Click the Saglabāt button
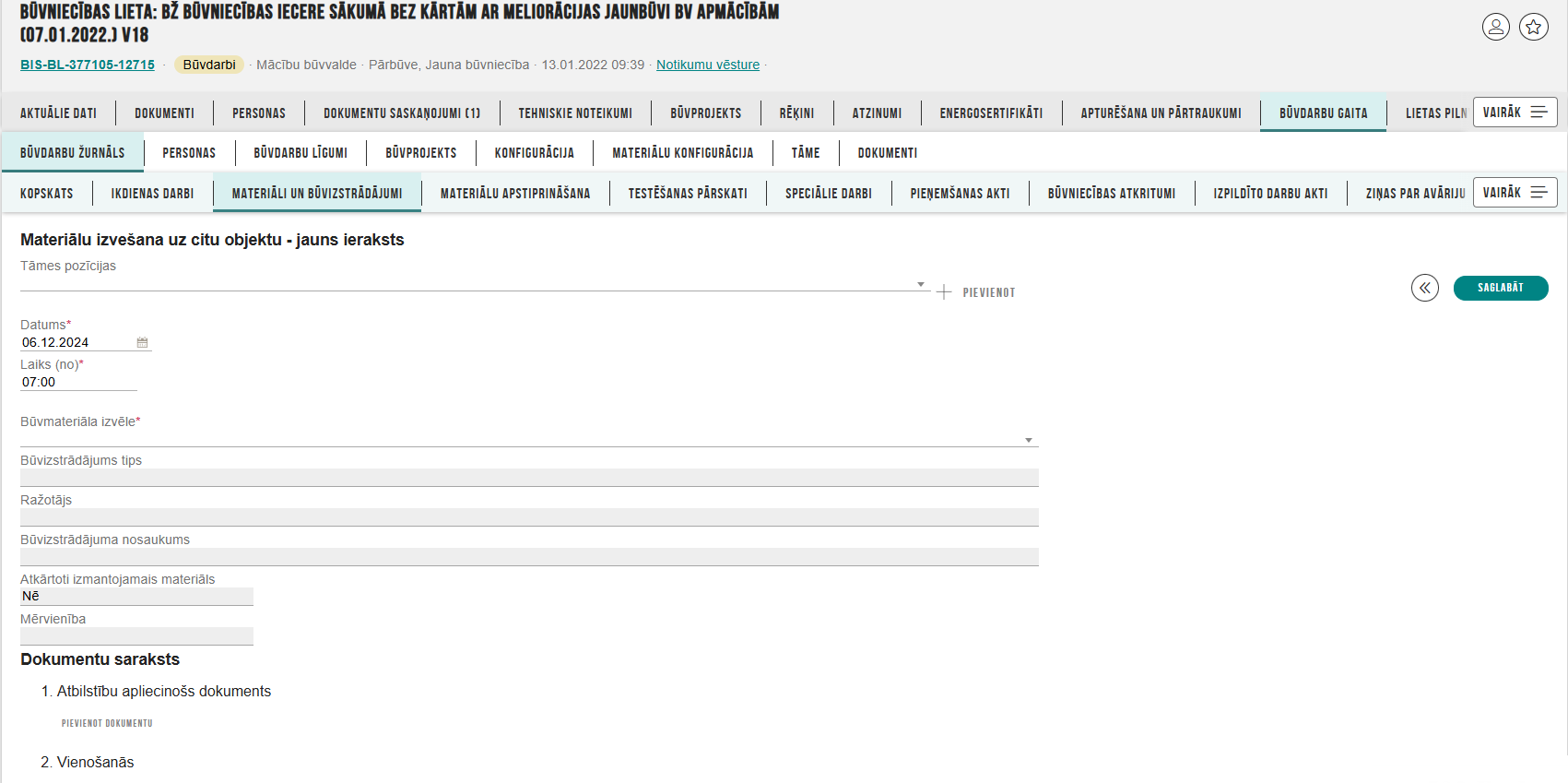This screenshot has height=783, width=1568. click(1500, 288)
